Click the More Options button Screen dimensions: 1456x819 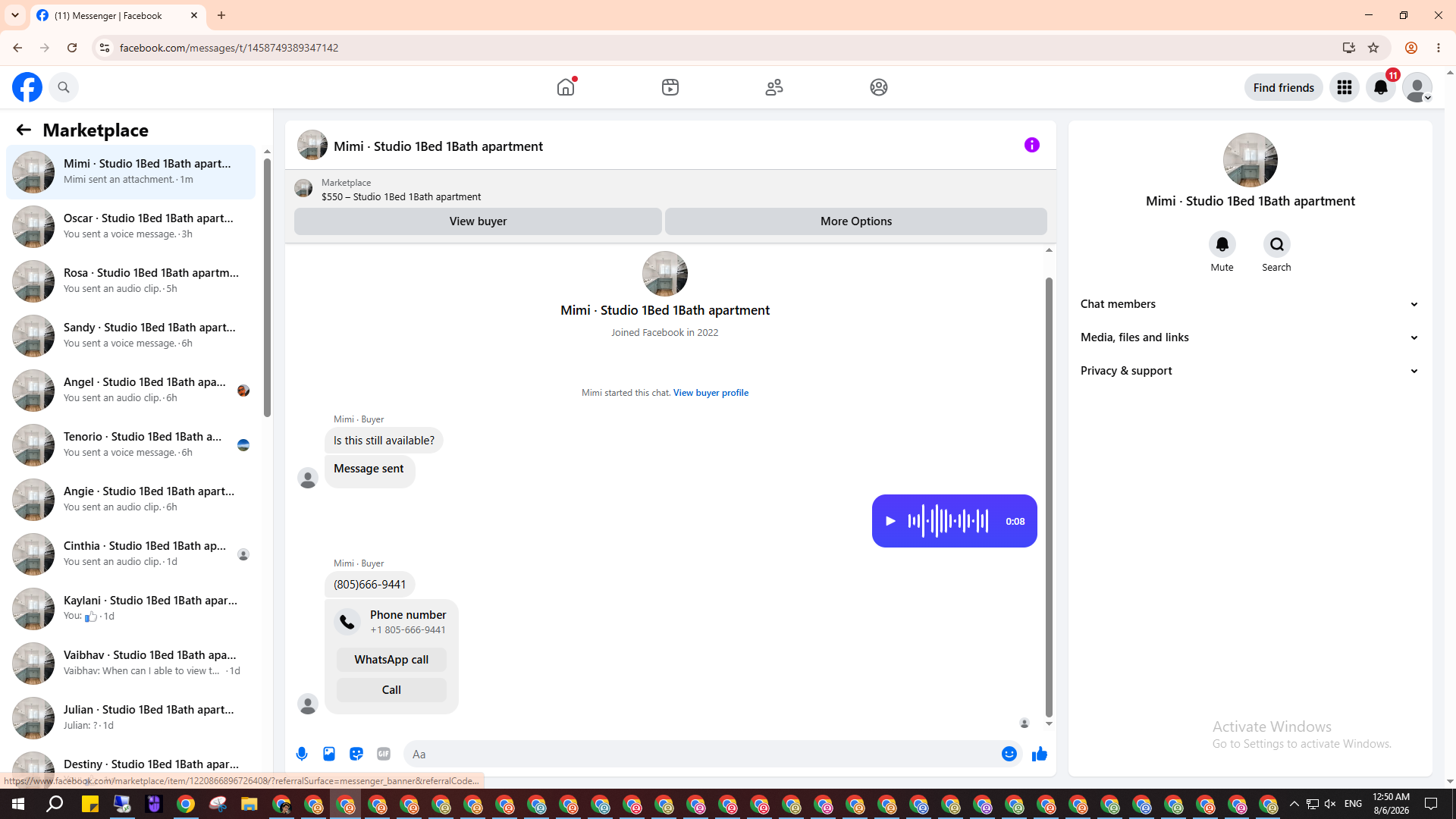tap(856, 221)
